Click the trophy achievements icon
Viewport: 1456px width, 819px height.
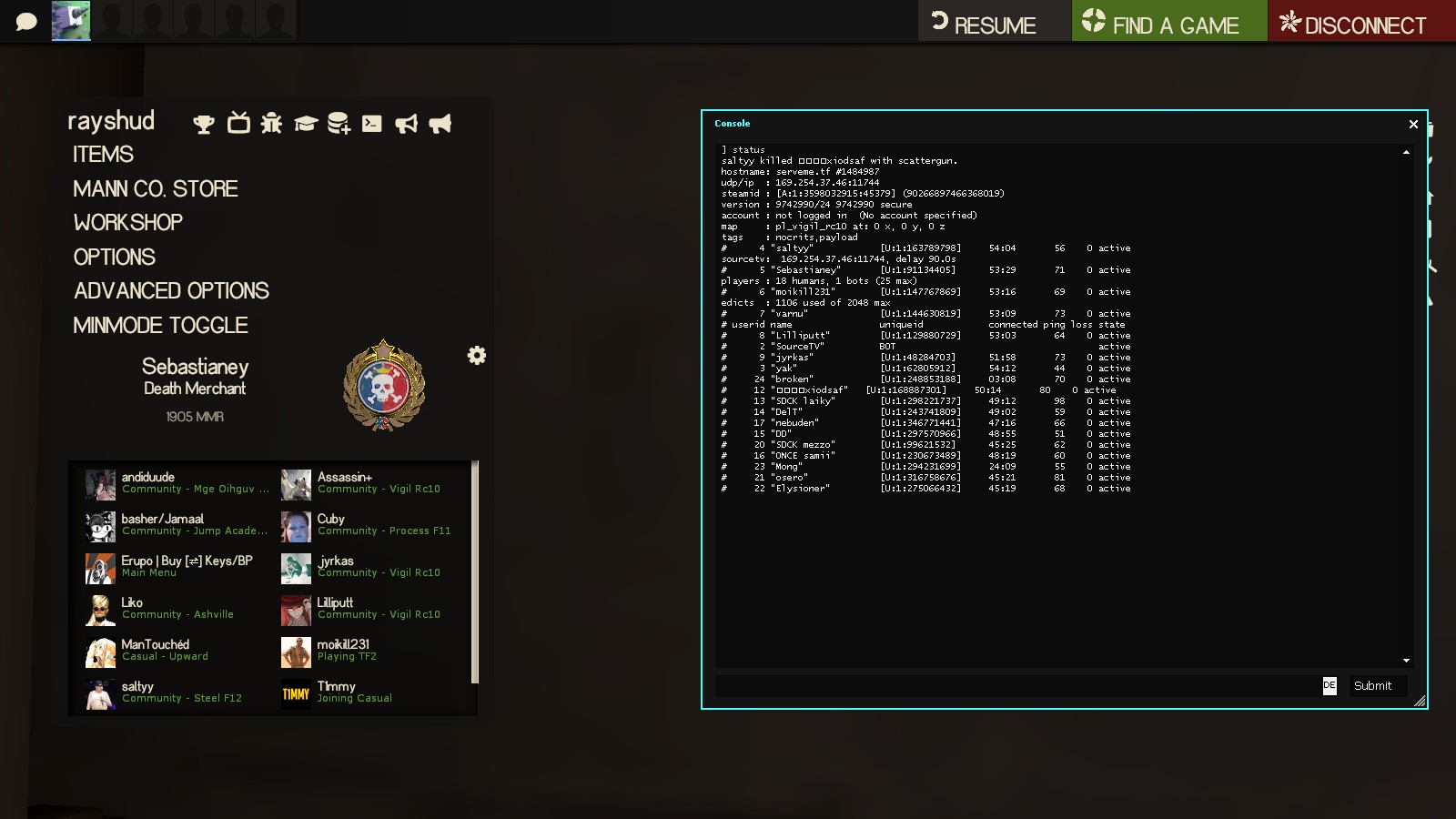(204, 124)
